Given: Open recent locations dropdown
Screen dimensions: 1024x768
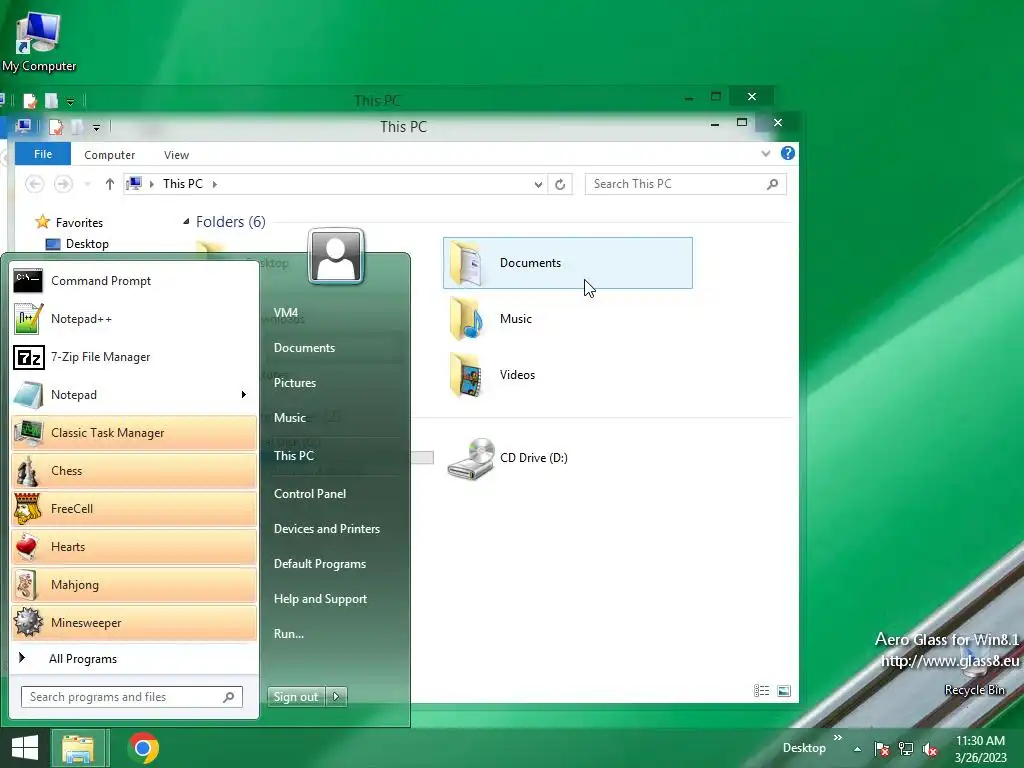Looking at the screenshot, I should 88,184.
